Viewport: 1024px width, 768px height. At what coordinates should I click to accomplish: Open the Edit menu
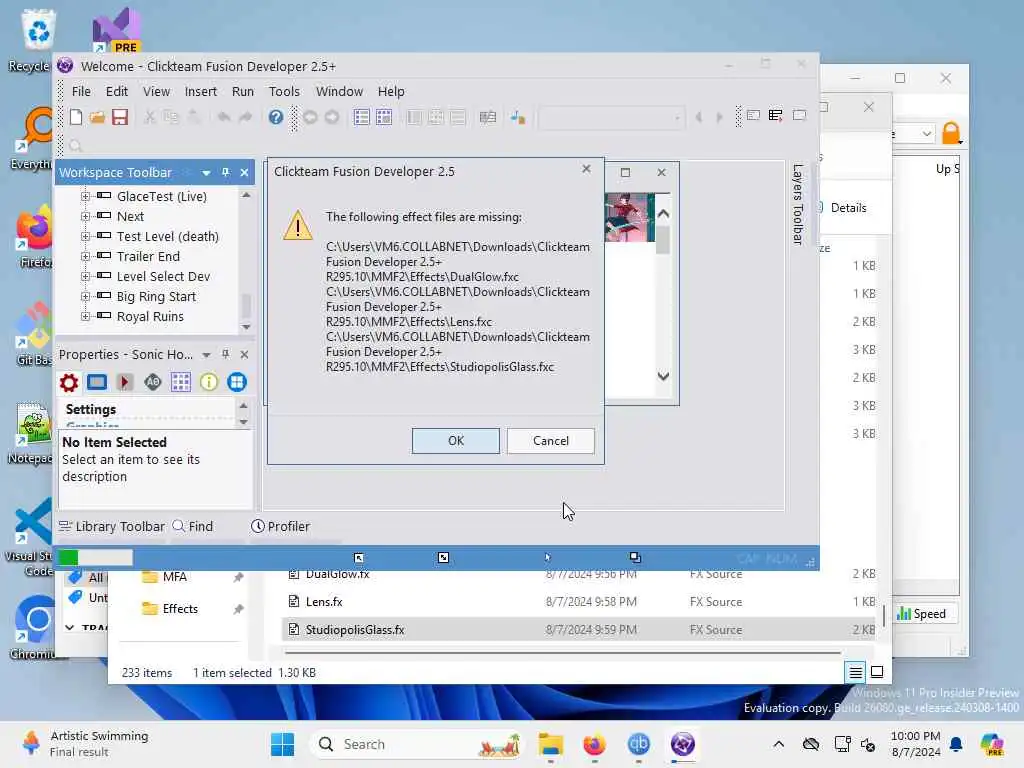pos(117,91)
